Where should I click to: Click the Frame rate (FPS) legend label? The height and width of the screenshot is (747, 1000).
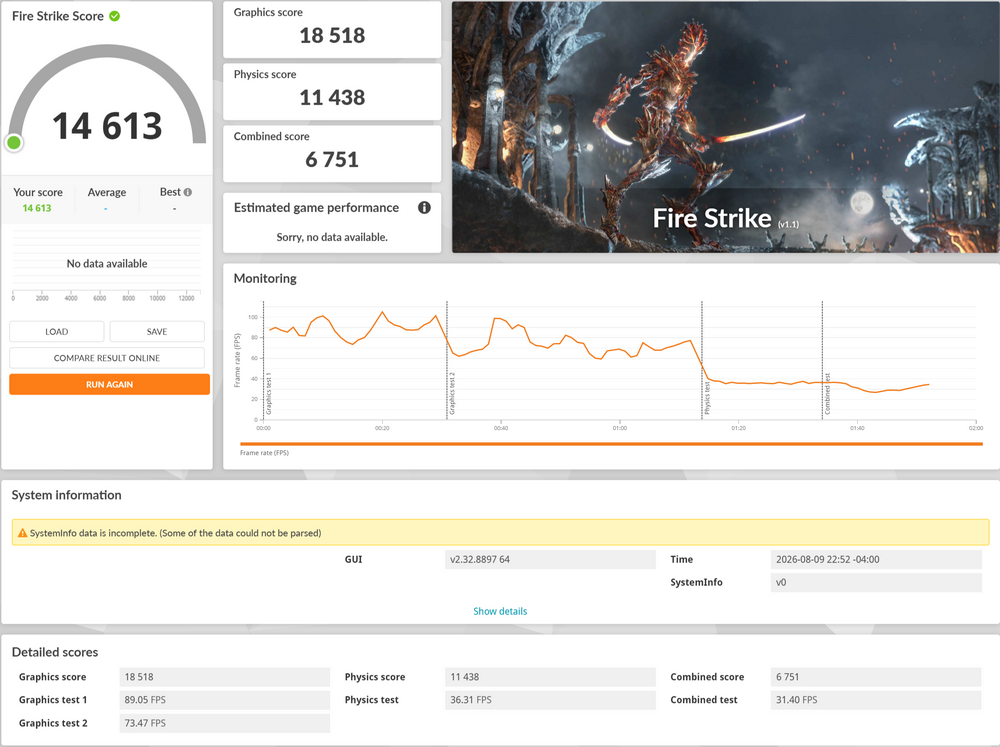[x=264, y=453]
